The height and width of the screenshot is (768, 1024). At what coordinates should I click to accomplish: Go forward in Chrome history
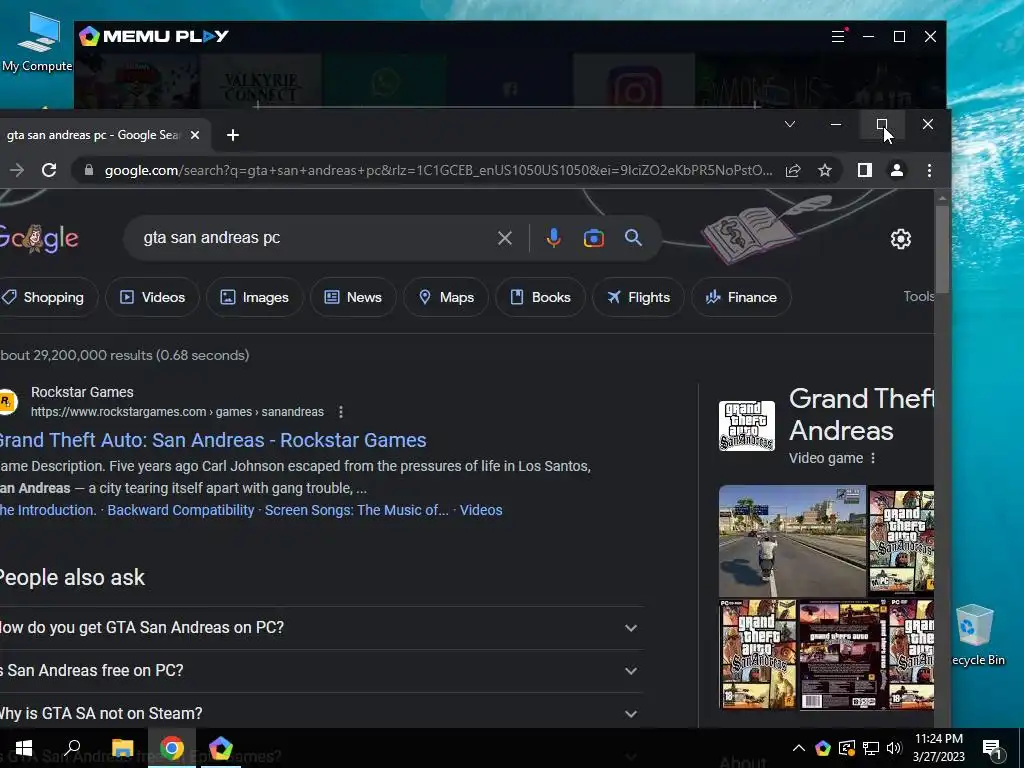(17, 170)
